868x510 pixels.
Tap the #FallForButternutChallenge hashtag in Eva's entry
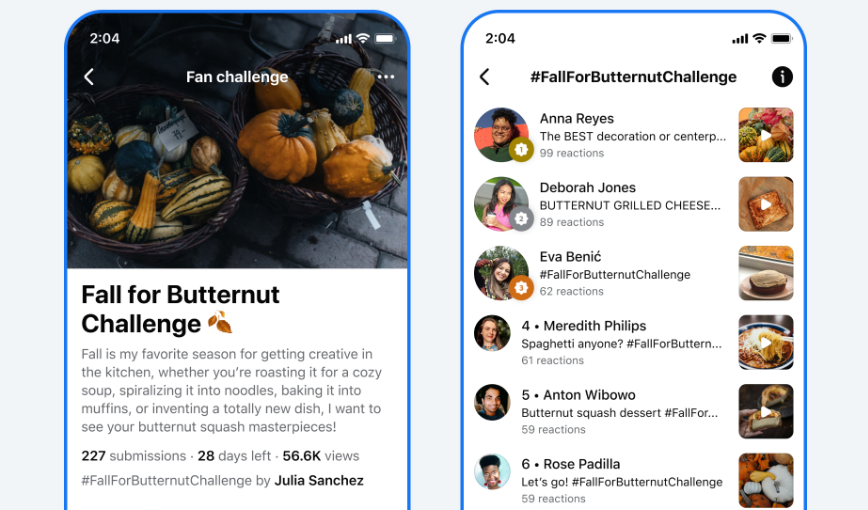pos(614,275)
